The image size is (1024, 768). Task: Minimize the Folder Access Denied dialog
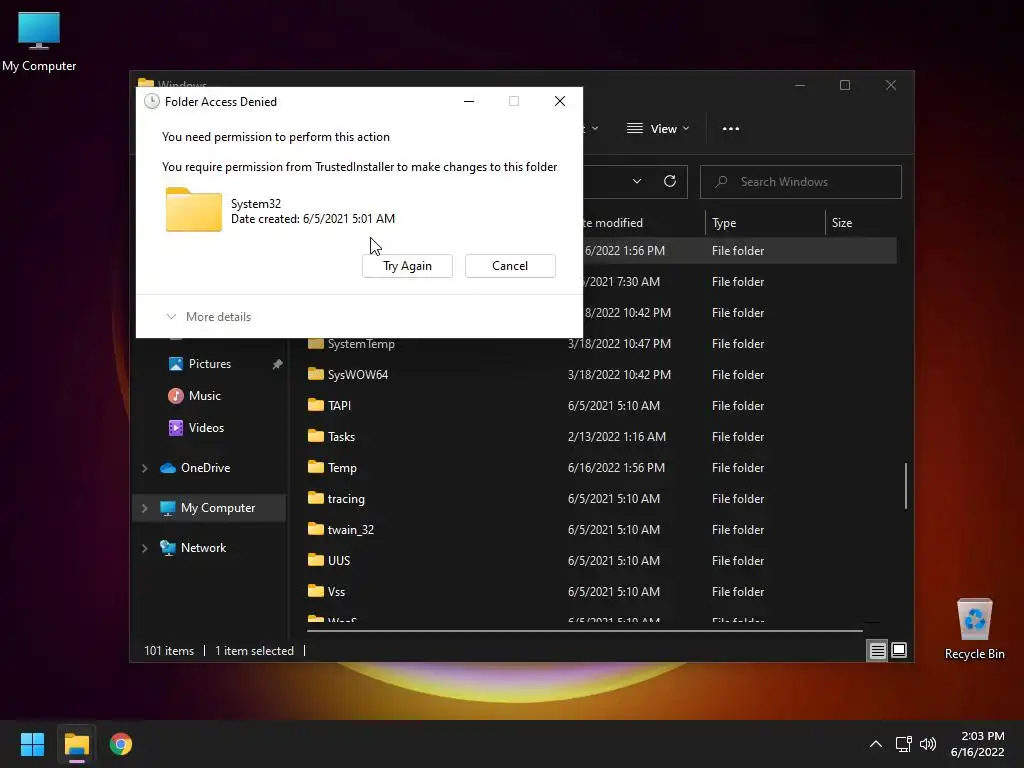pyautogui.click(x=469, y=101)
